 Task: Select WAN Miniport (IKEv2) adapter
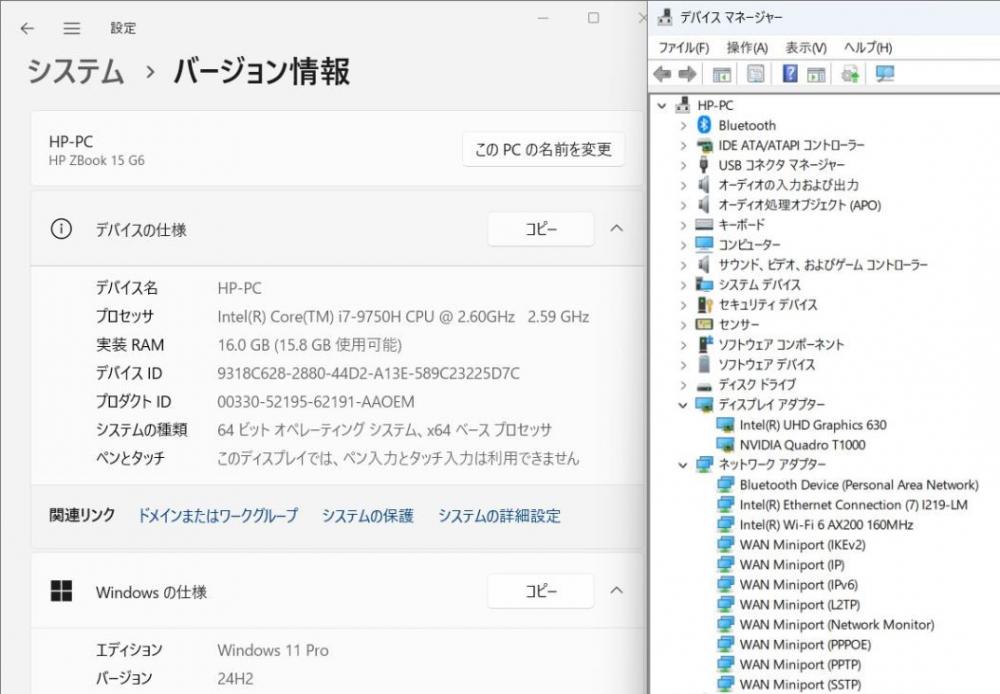click(x=802, y=545)
